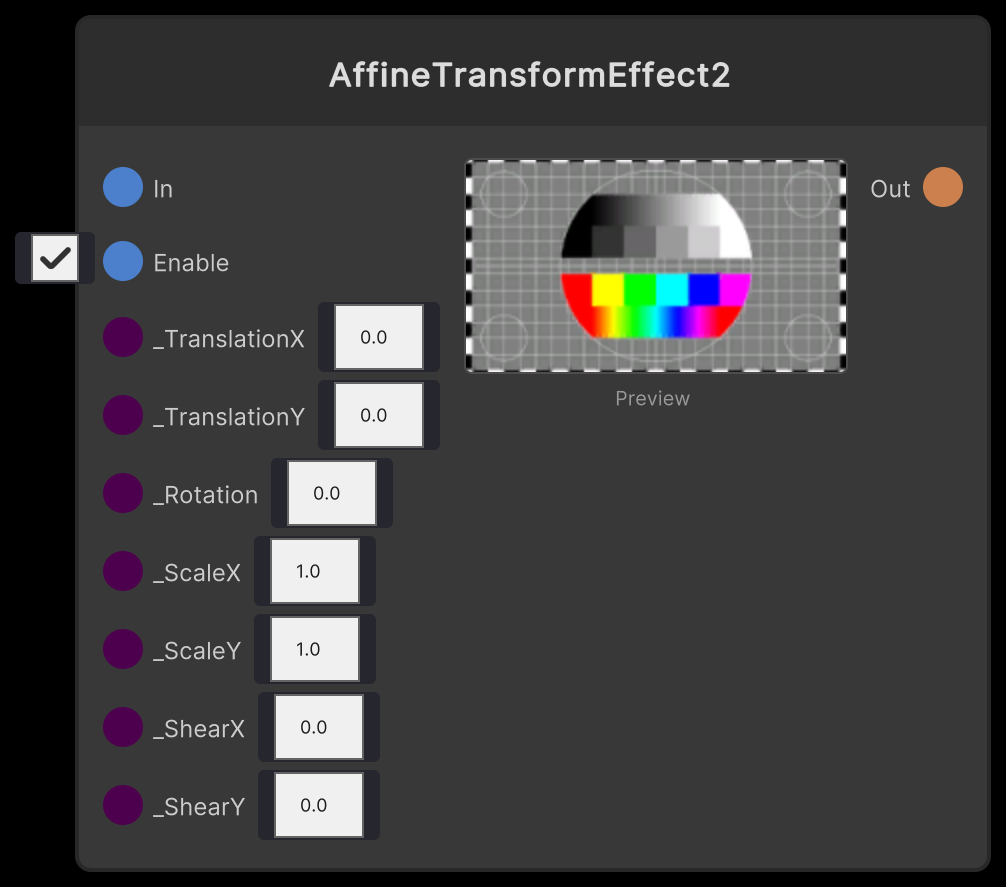The image size is (1006, 887).
Task: Click the Preview image thumbnail
Action: (x=656, y=265)
